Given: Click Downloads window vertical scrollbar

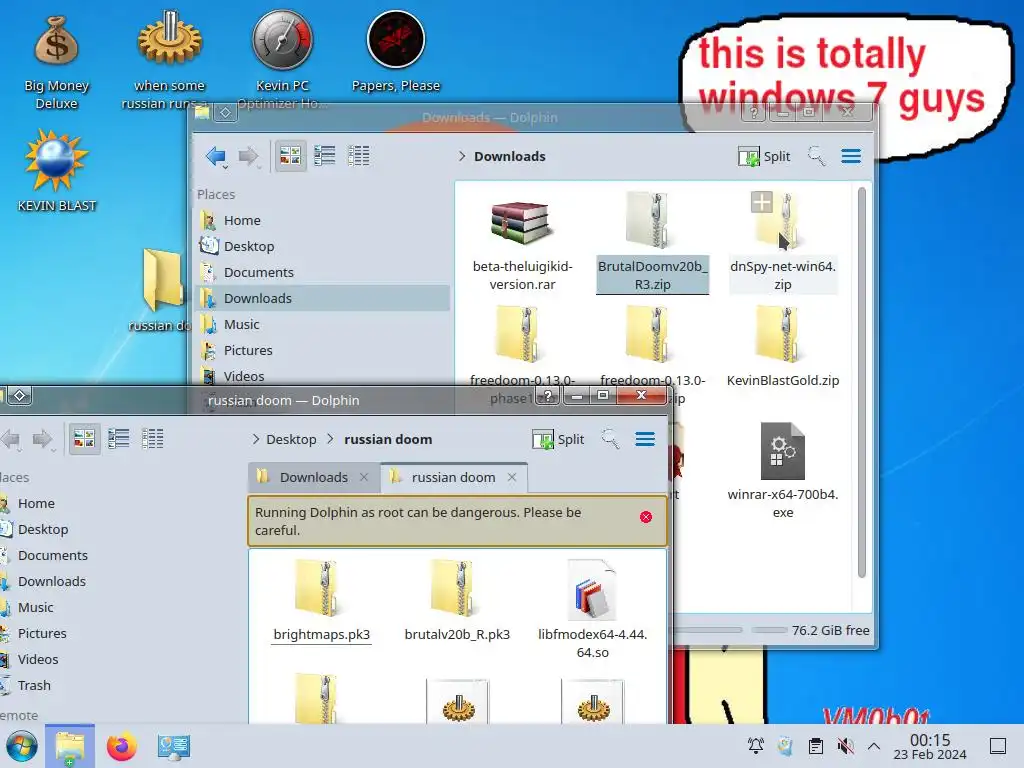Looking at the screenshot, I should click(862, 382).
